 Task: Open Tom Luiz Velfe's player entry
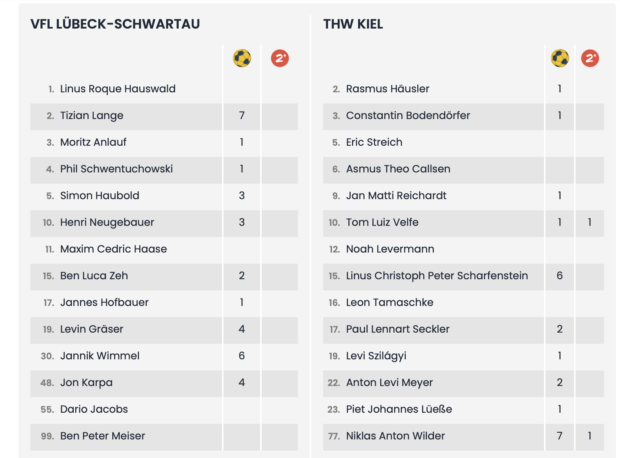coord(384,222)
